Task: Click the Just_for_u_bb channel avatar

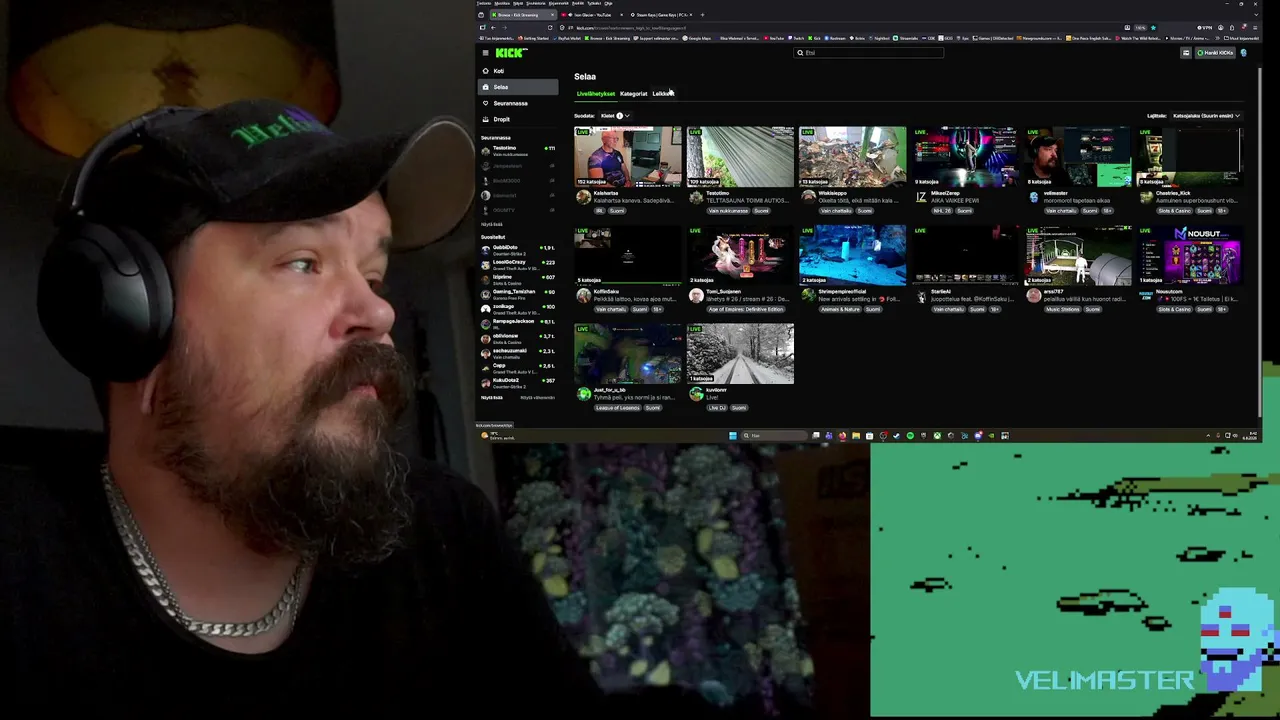Action: [x=583, y=393]
